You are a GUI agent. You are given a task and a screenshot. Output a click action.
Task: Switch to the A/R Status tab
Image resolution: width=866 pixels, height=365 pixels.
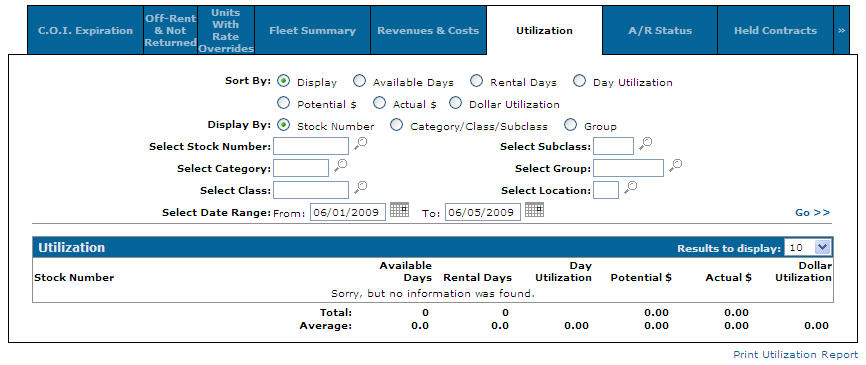660,30
